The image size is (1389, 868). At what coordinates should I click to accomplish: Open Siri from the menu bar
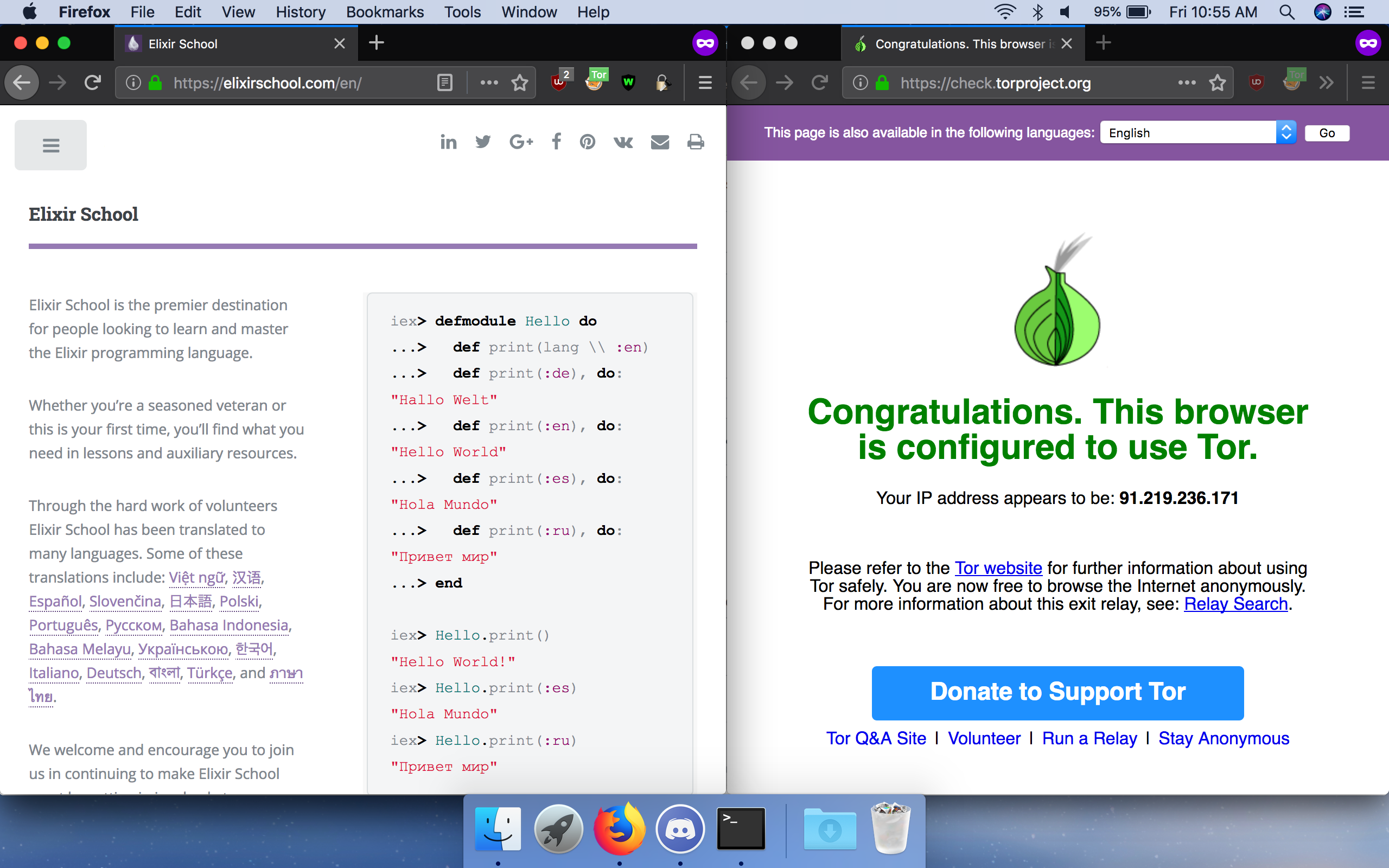pyautogui.click(x=1322, y=12)
